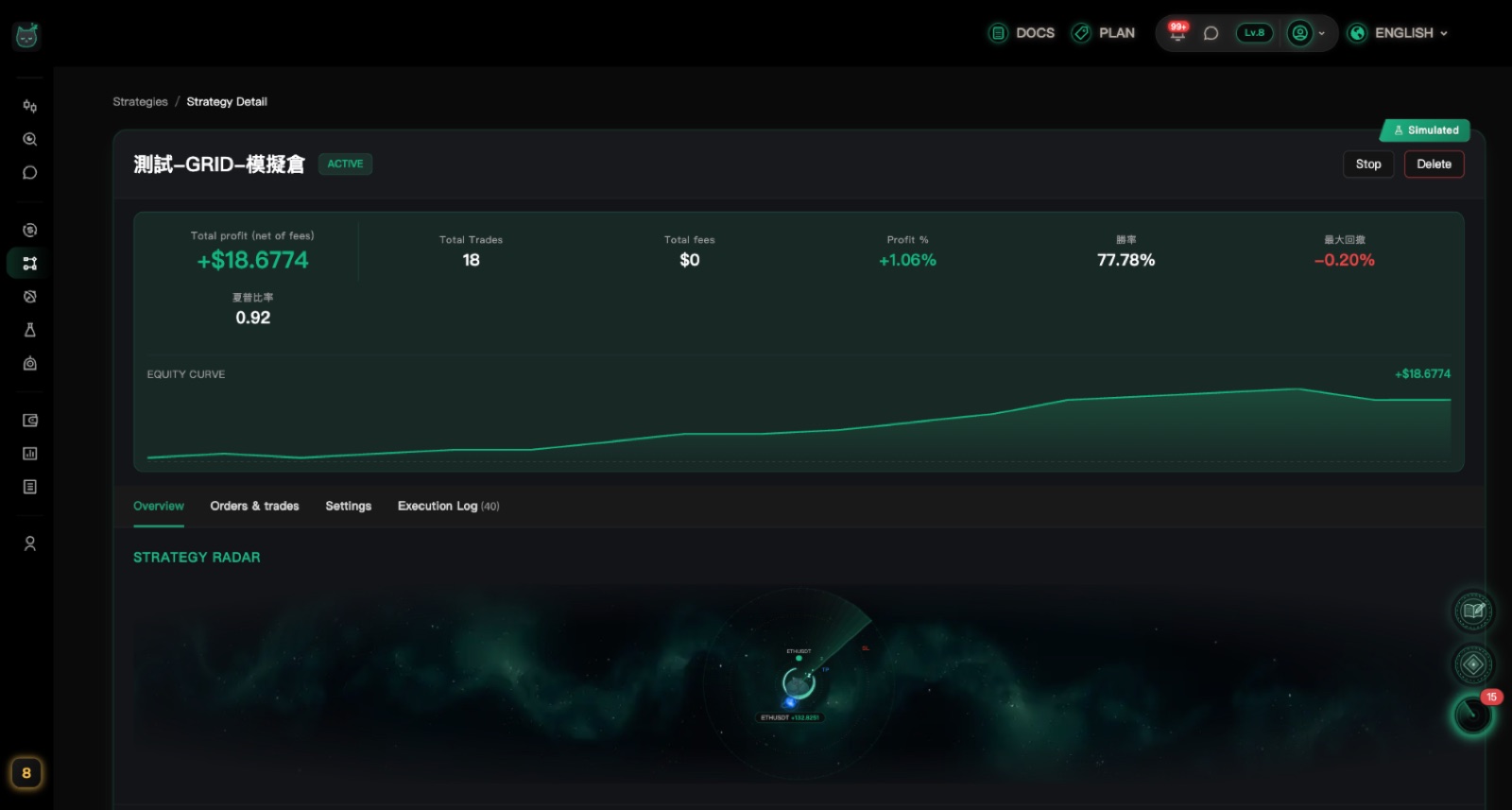Click the 77.78% win rate value
The image size is (1512, 810).
click(x=1125, y=260)
